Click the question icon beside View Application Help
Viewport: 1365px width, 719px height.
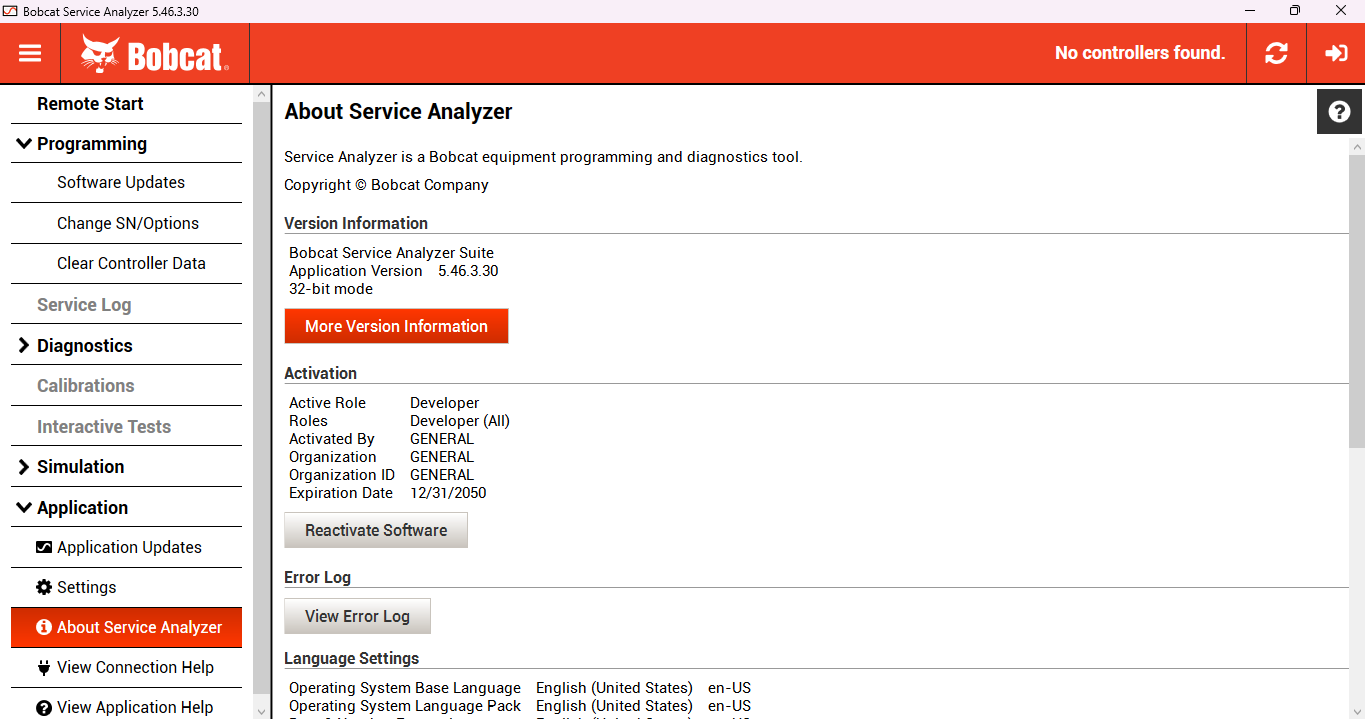[44, 707]
